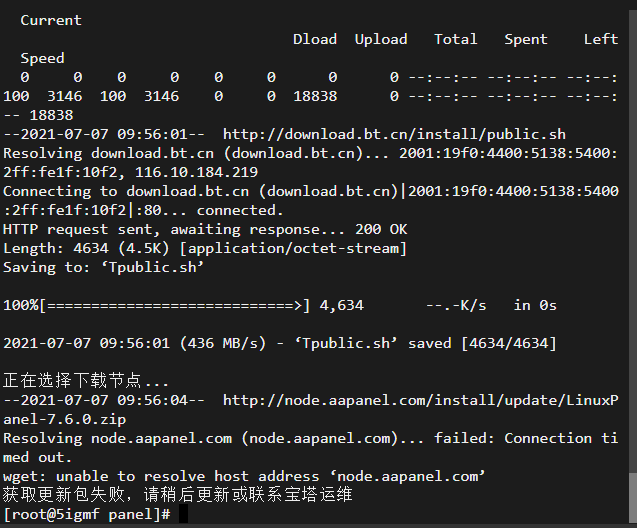Click the terminal scrollbar thumb at bottom
The width and height of the screenshot is (637, 528).
633,498
